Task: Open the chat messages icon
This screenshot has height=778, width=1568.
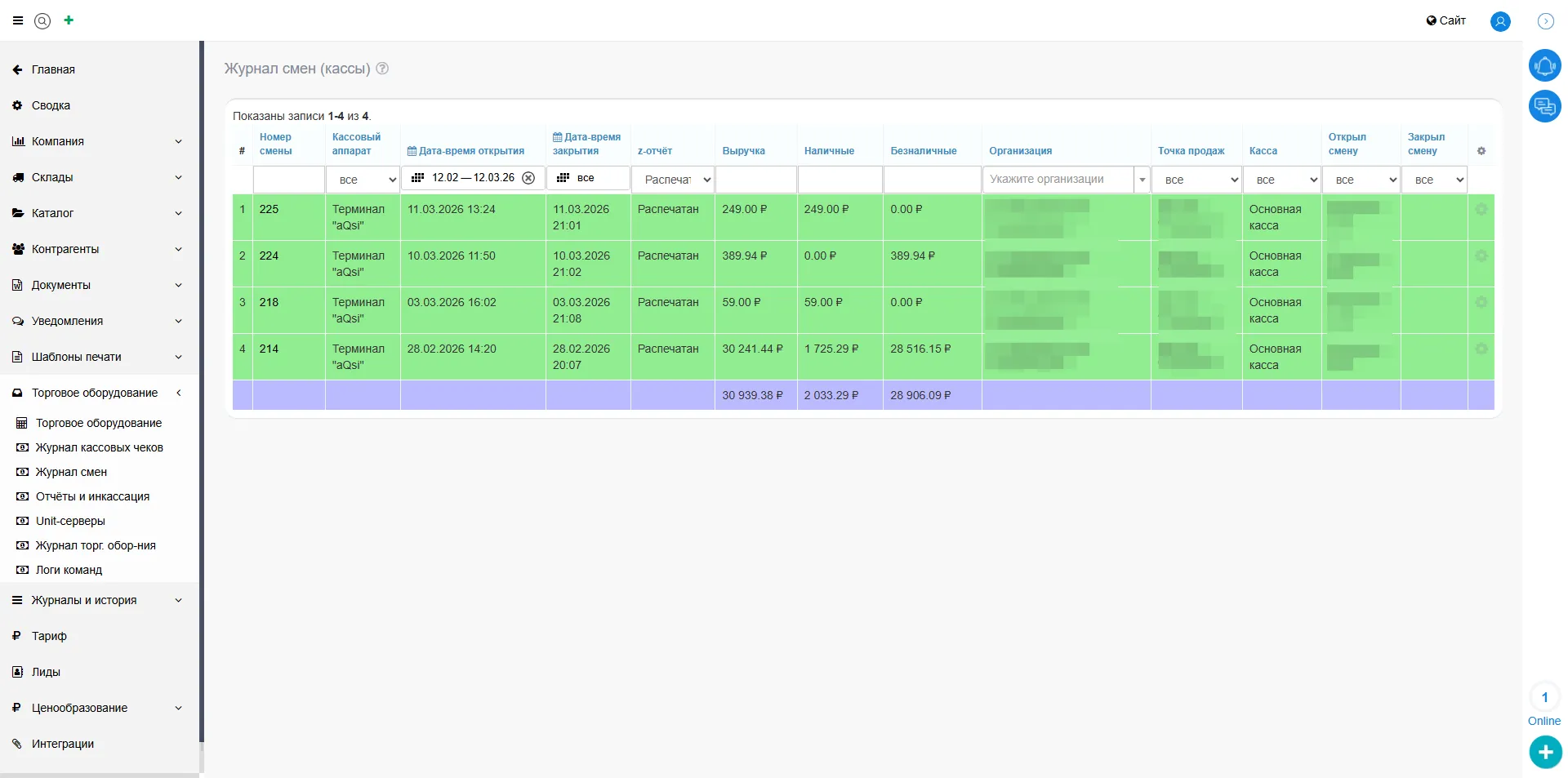Action: [1543, 106]
